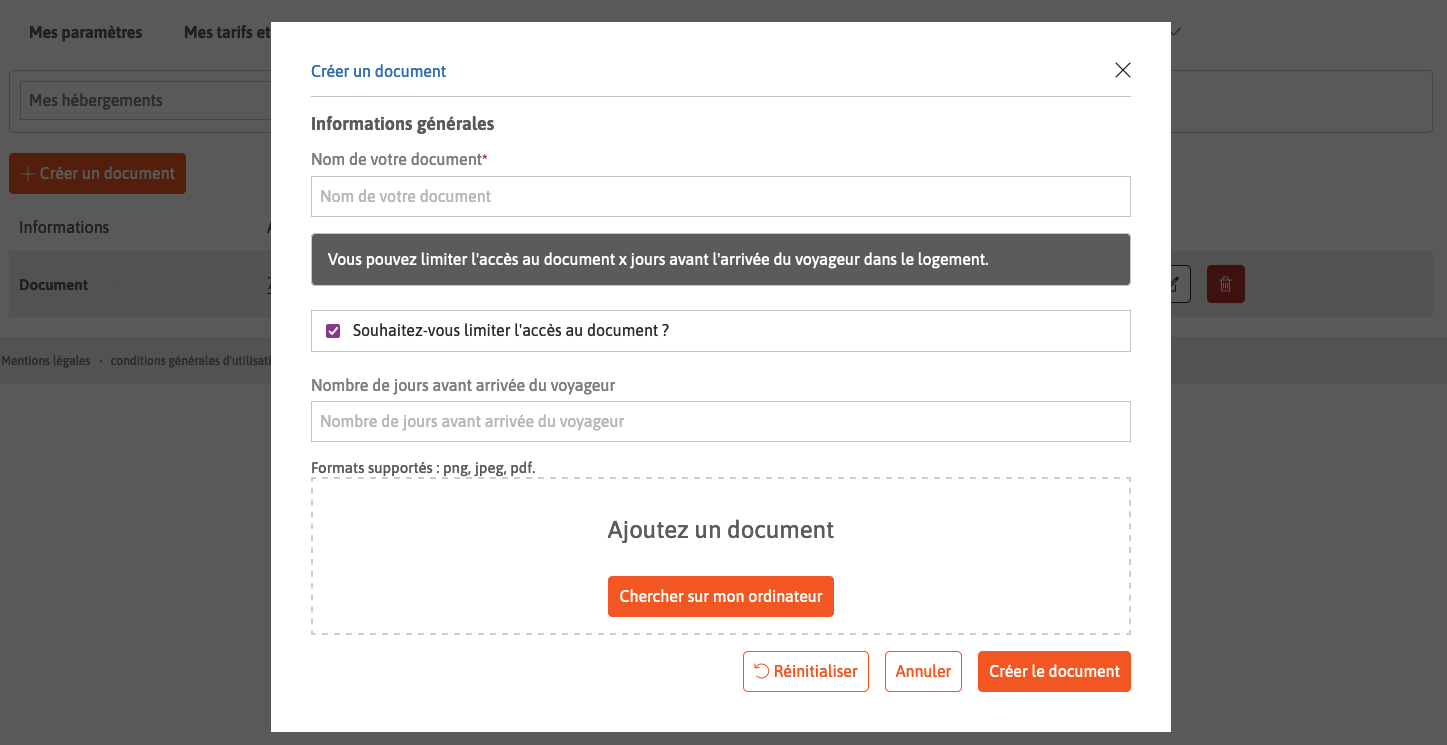Click the Document row label
Viewport: 1447px width, 745px height.
tap(54, 285)
